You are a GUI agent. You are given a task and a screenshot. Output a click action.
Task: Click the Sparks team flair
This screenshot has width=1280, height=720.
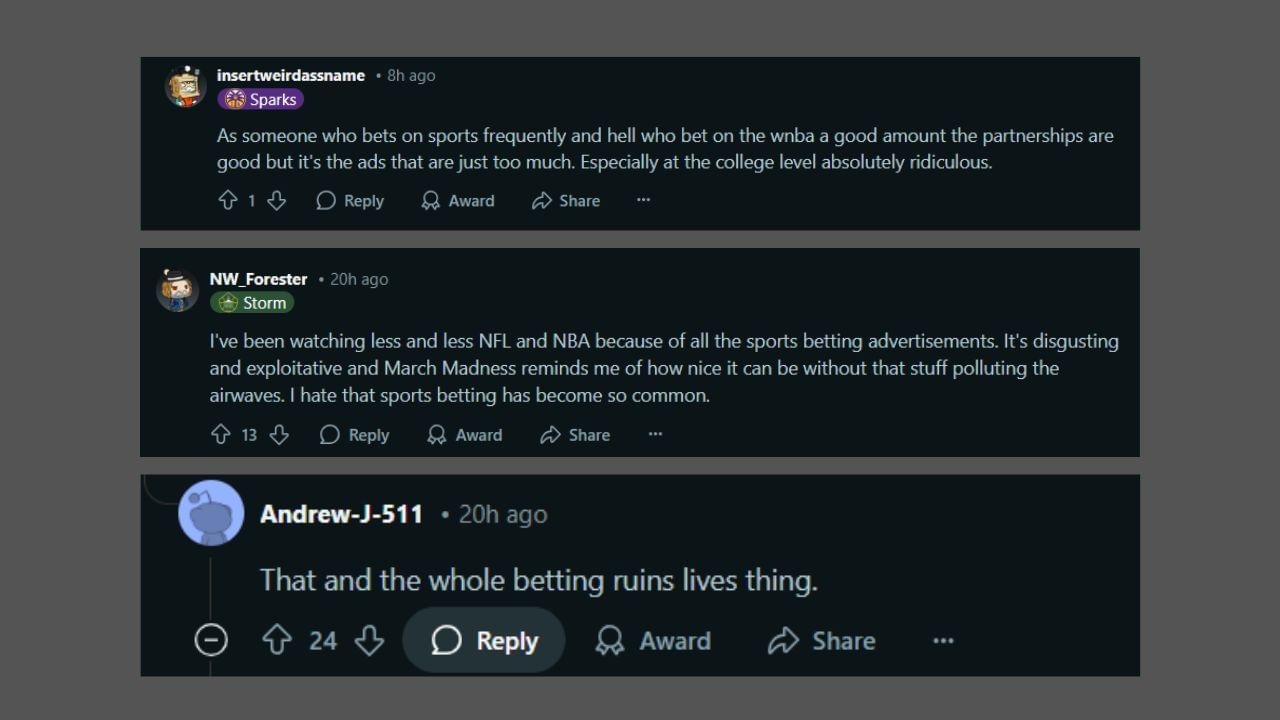[x=260, y=99]
